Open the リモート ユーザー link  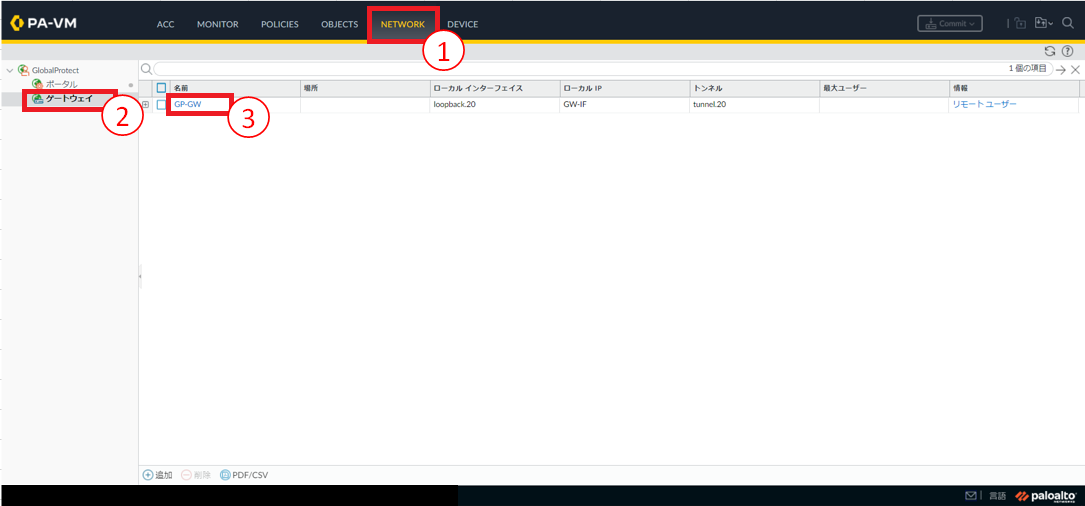985,105
